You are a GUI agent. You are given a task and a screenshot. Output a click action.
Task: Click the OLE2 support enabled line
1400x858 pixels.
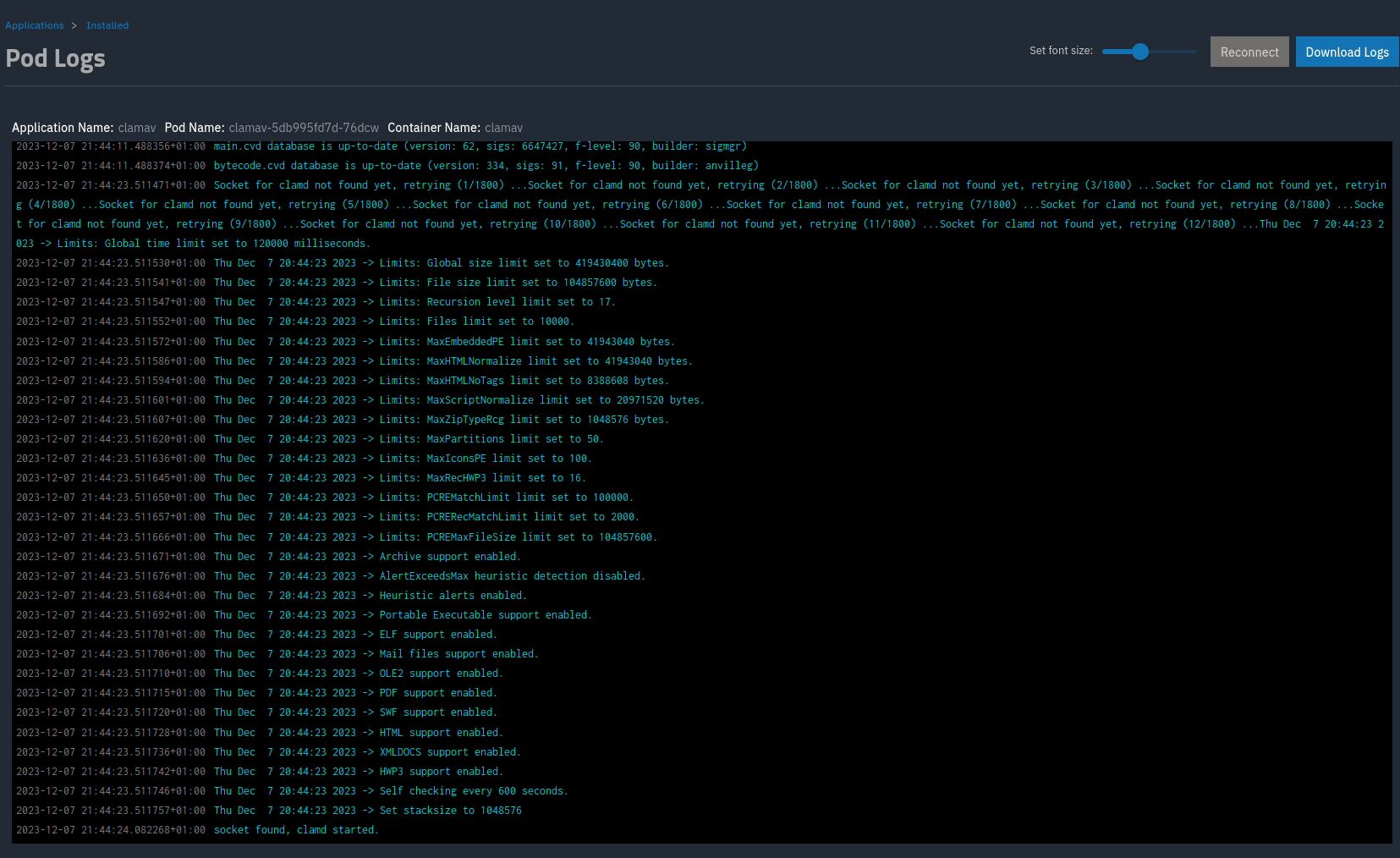pyautogui.click(x=260, y=674)
